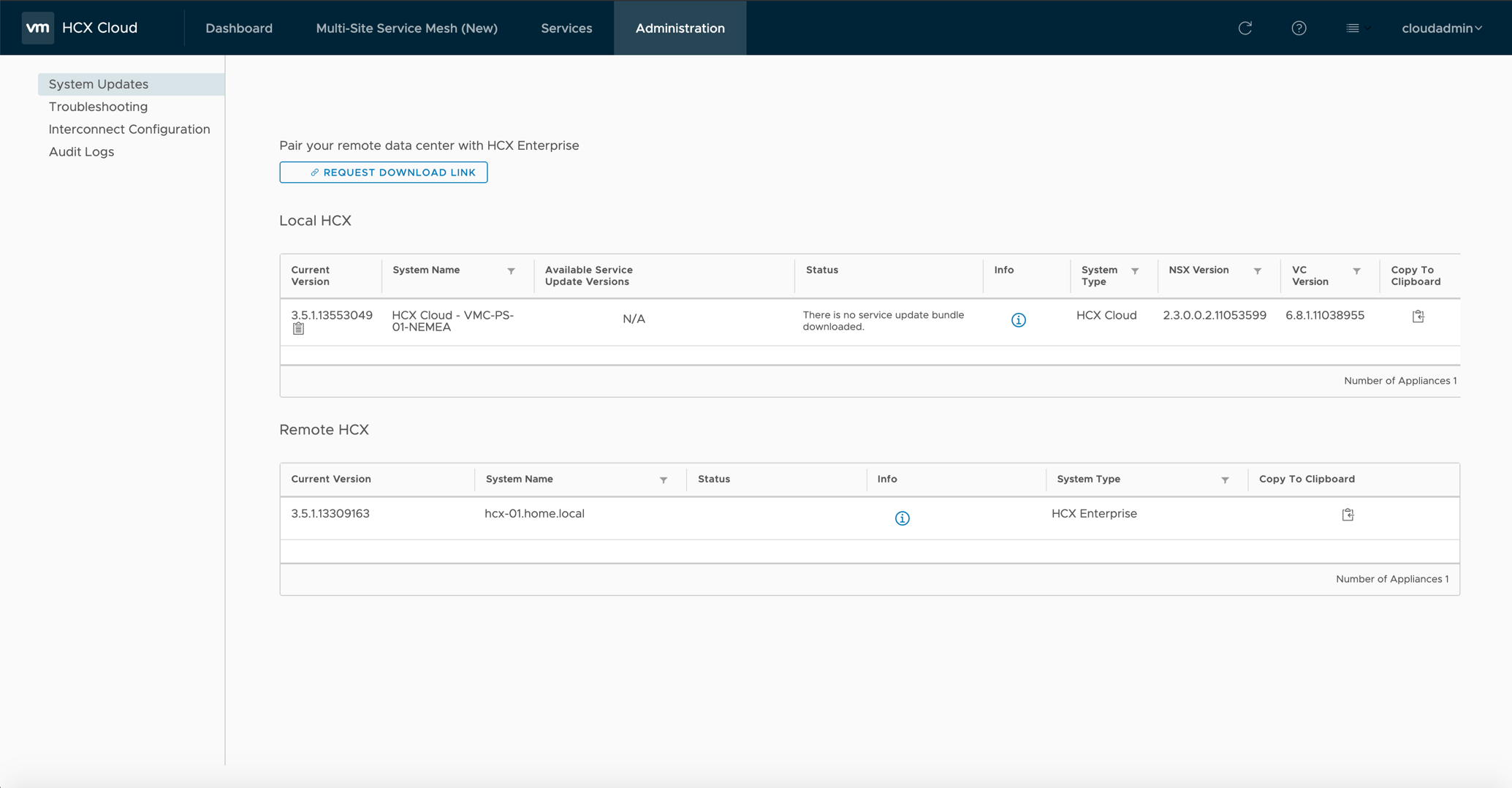
Task: Copy Local HCX row to clipboard
Action: (x=1418, y=317)
